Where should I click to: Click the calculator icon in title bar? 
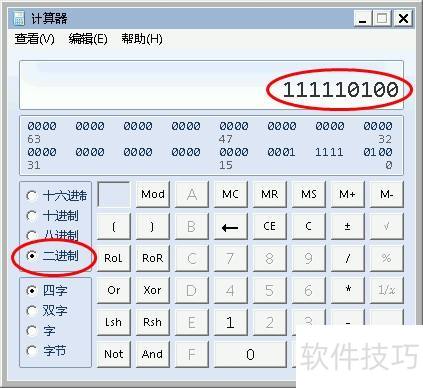coord(19,18)
